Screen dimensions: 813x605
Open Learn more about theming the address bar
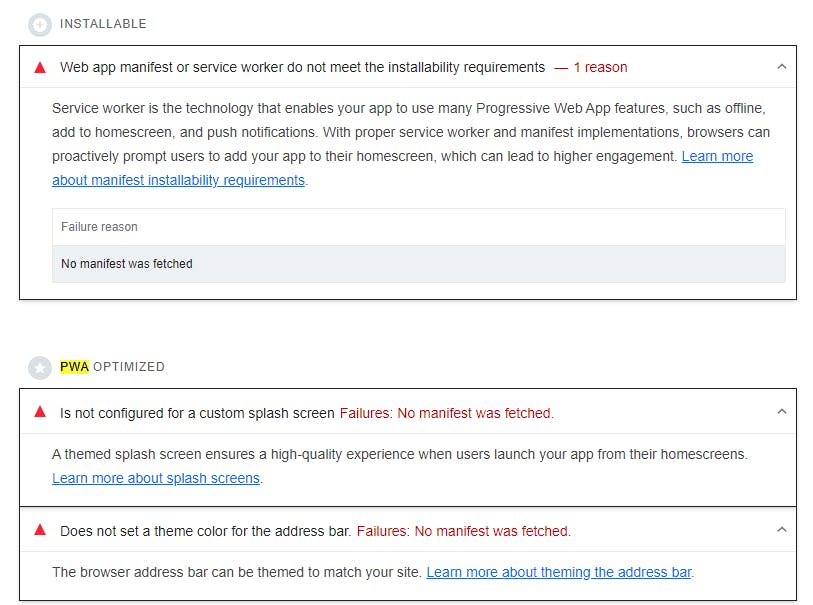(x=559, y=572)
